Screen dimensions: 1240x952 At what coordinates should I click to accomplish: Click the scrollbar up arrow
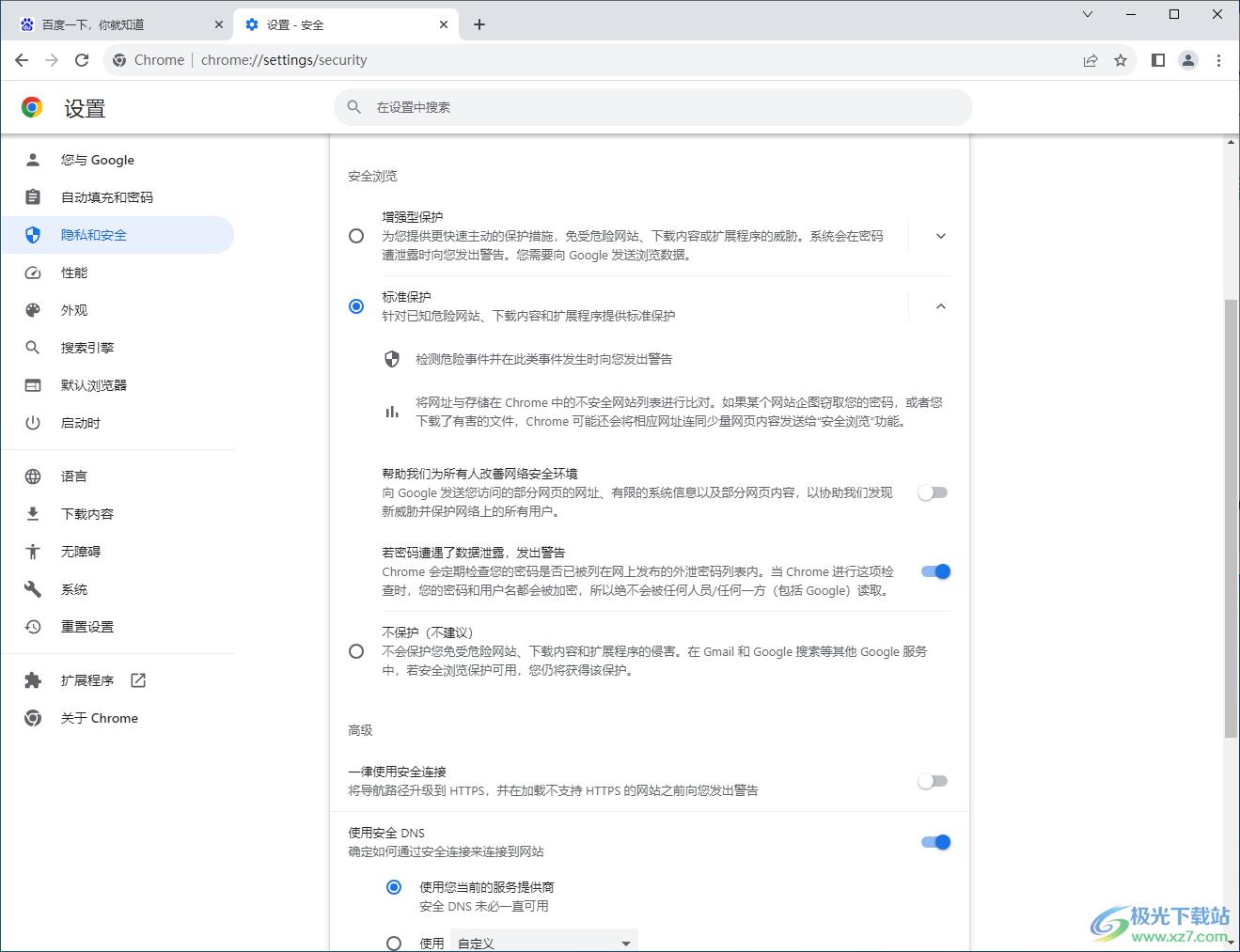[x=1231, y=142]
